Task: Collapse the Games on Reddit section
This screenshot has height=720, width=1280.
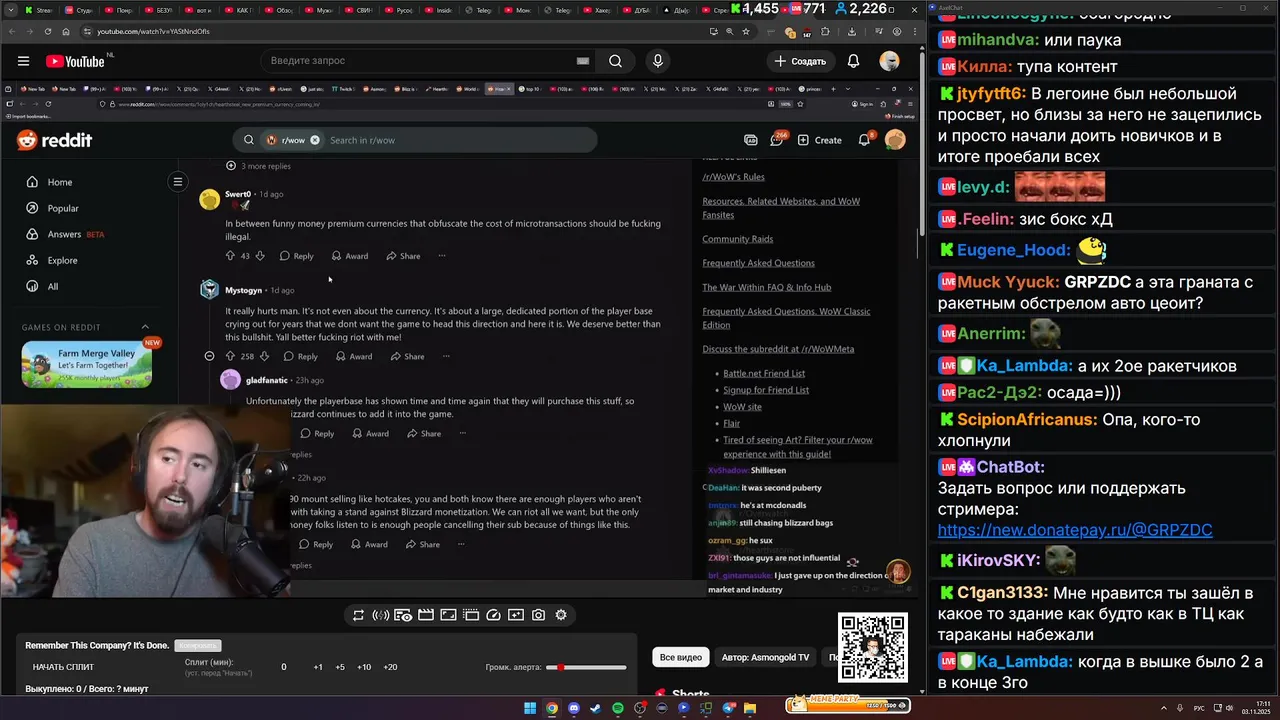Action: (145, 327)
